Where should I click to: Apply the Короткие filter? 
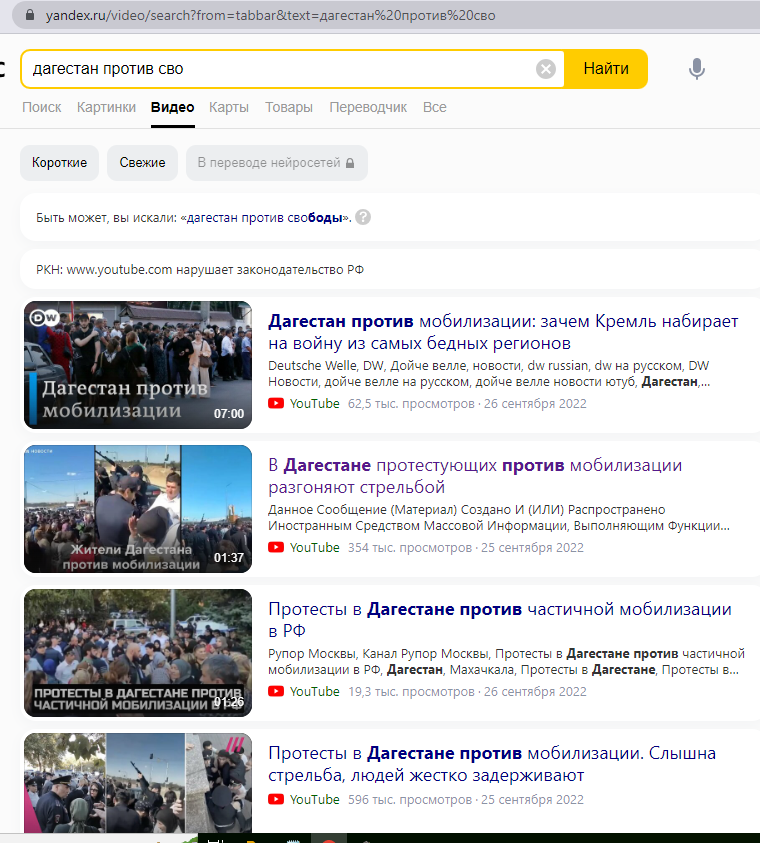click(x=60, y=163)
